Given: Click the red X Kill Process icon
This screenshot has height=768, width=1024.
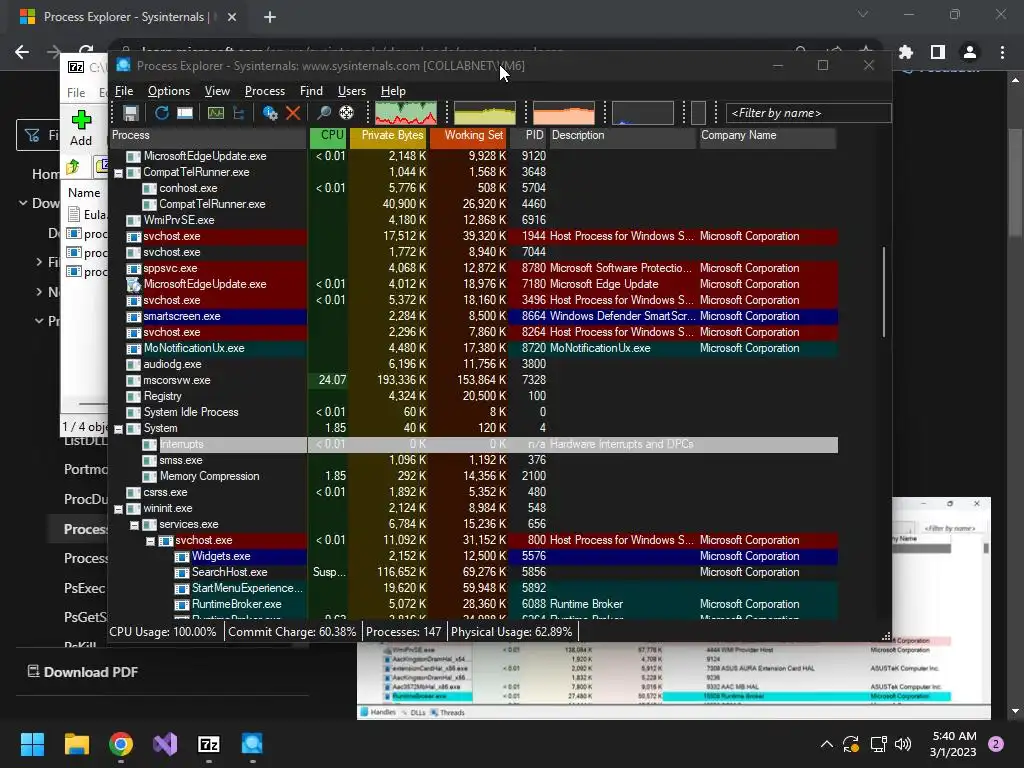Looking at the screenshot, I should (x=293, y=113).
